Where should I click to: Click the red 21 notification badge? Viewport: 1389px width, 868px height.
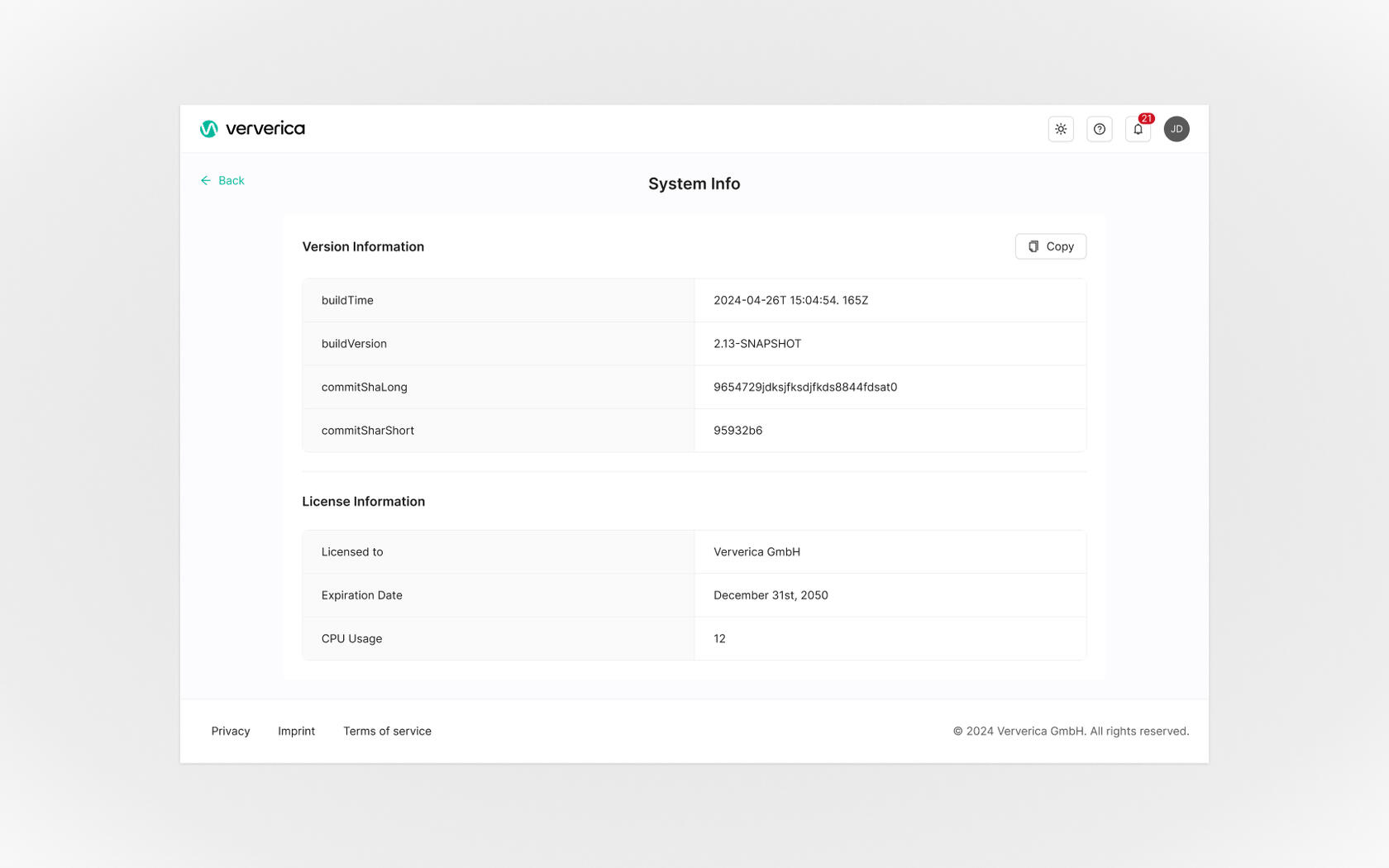coord(1146,118)
